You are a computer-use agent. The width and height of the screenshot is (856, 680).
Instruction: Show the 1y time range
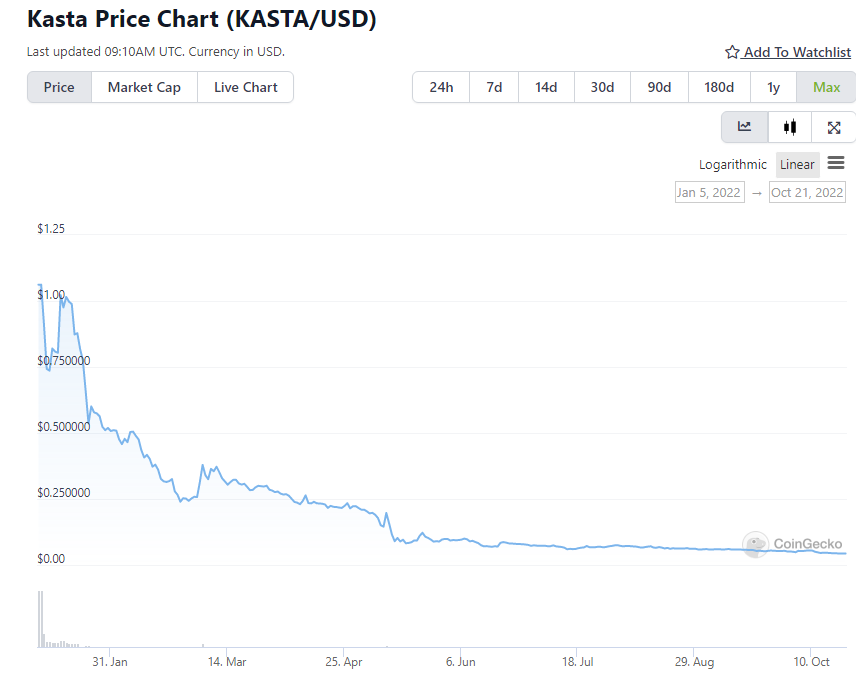tap(774, 87)
